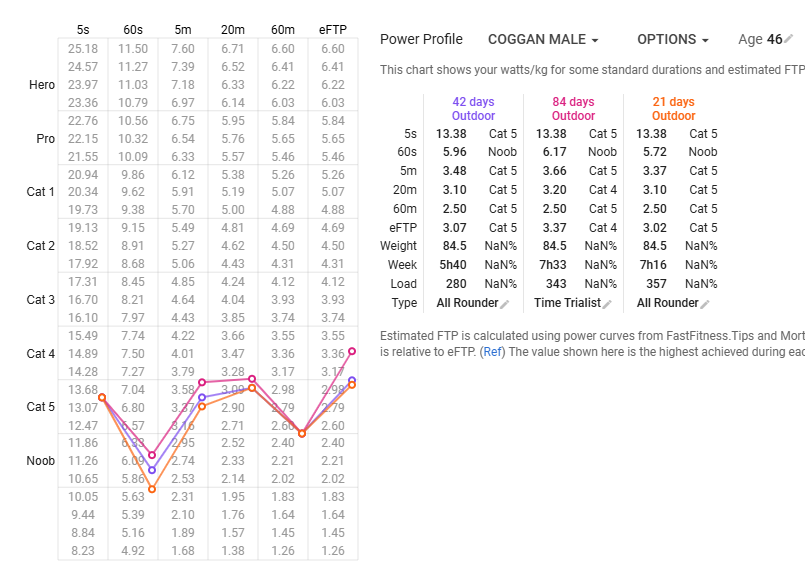Click the pencil icon beside Age 46

tap(789, 40)
